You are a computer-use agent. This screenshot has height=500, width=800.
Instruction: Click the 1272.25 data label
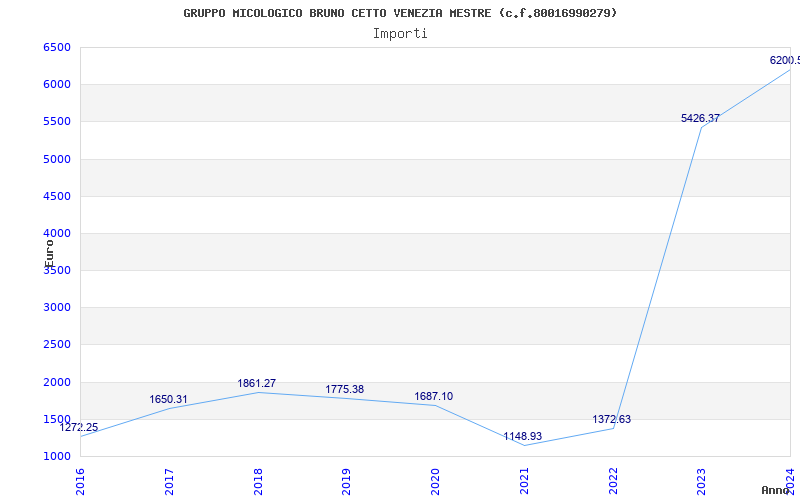pos(79,428)
